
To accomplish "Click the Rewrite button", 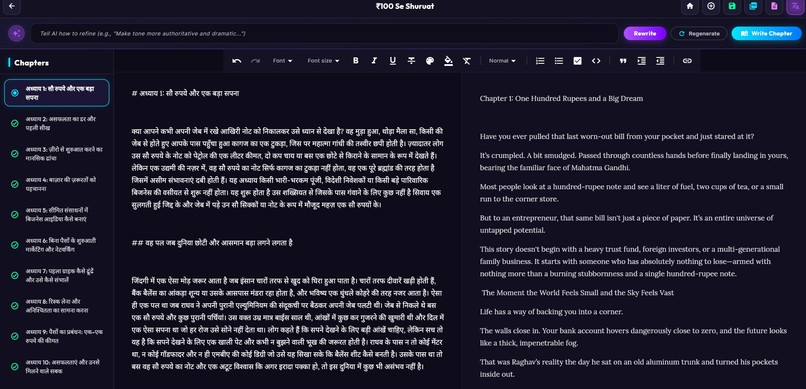I will pyautogui.click(x=645, y=33).
